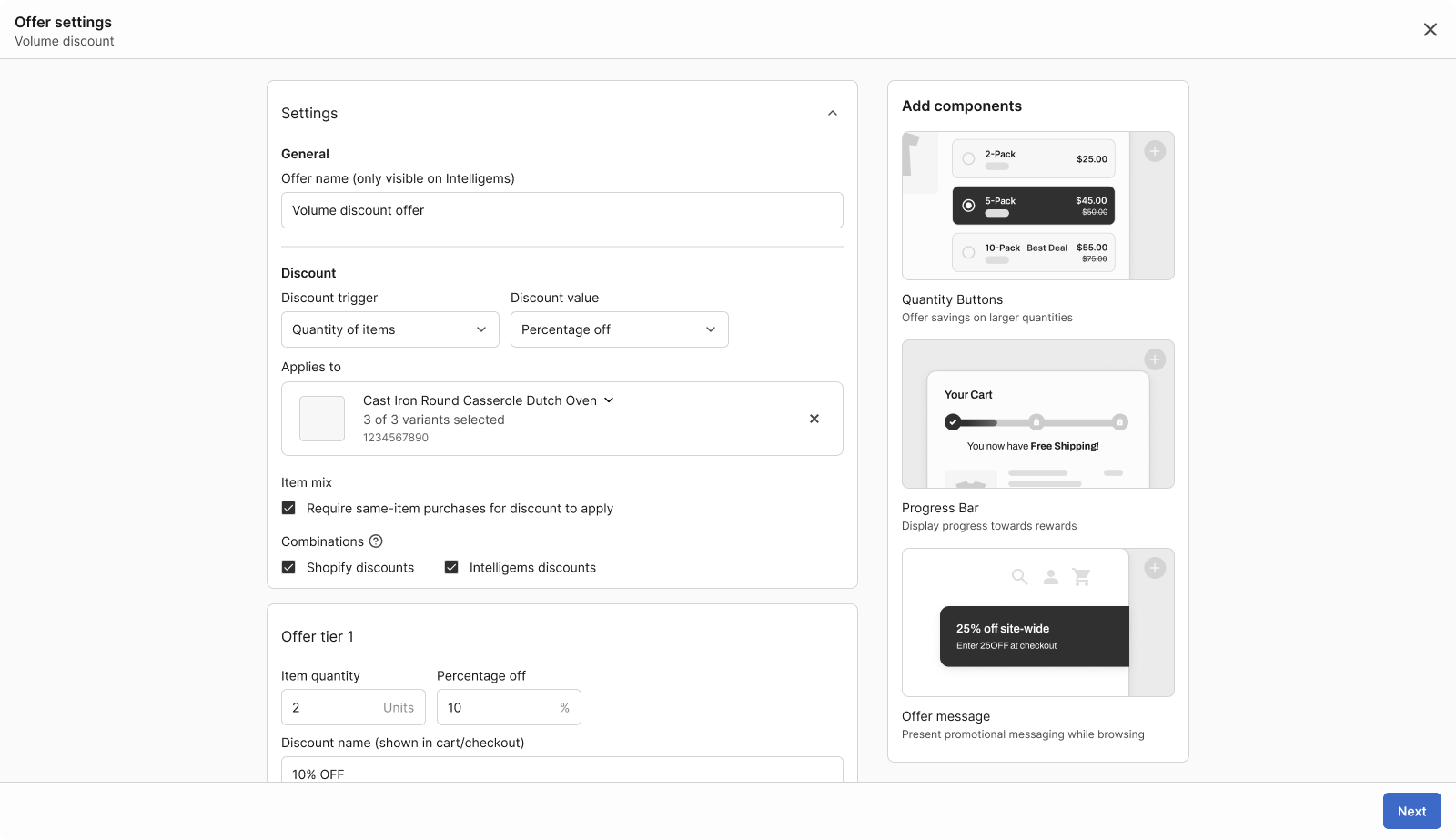Viewport: 1456px width, 840px height.
Task: Uncheck Require same-item purchases checkbox
Action: [288, 509]
